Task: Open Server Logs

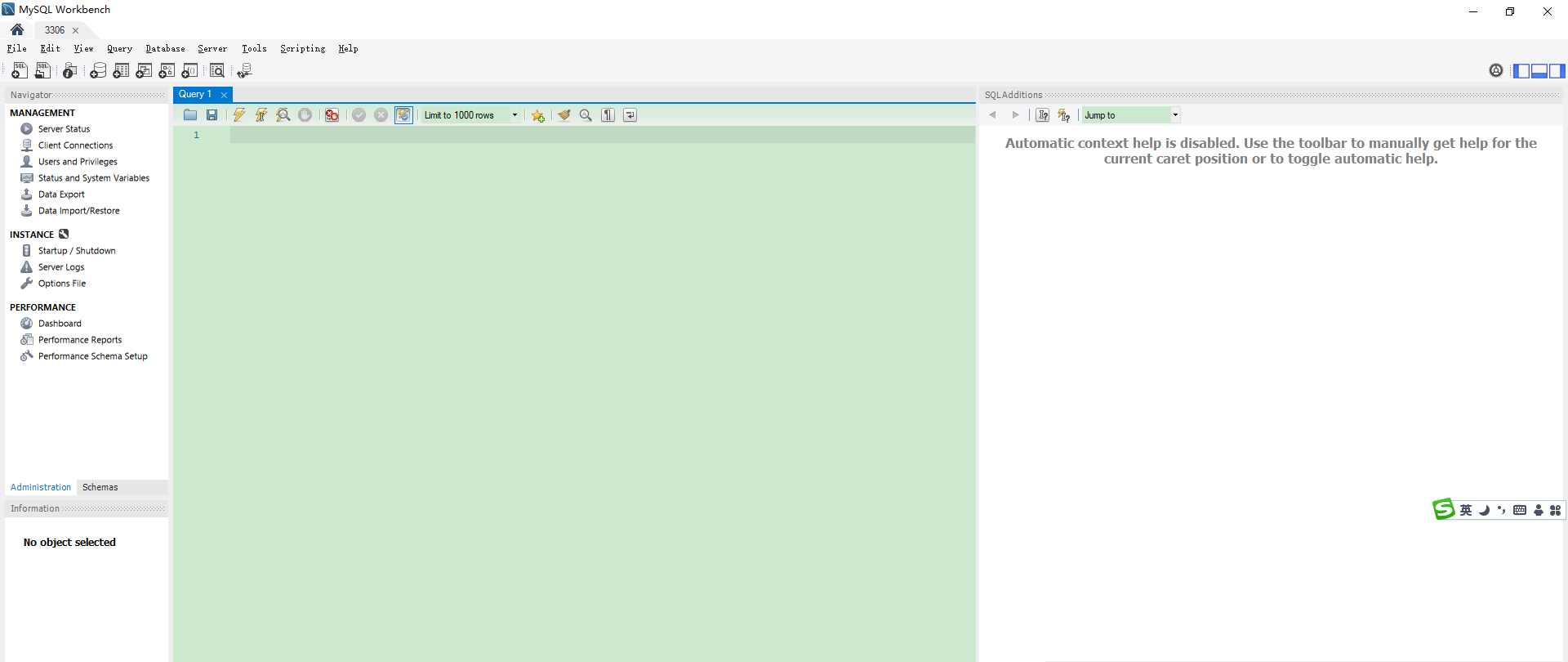Action: [61, 267]
